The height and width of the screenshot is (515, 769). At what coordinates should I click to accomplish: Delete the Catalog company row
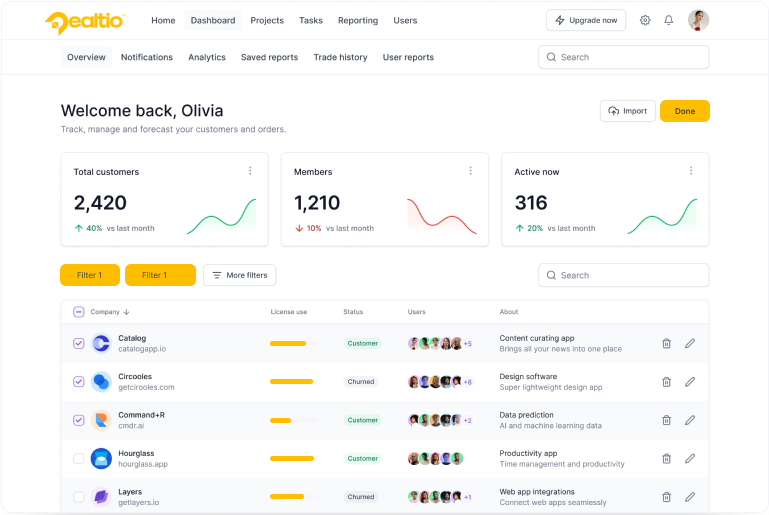[666, 343]
